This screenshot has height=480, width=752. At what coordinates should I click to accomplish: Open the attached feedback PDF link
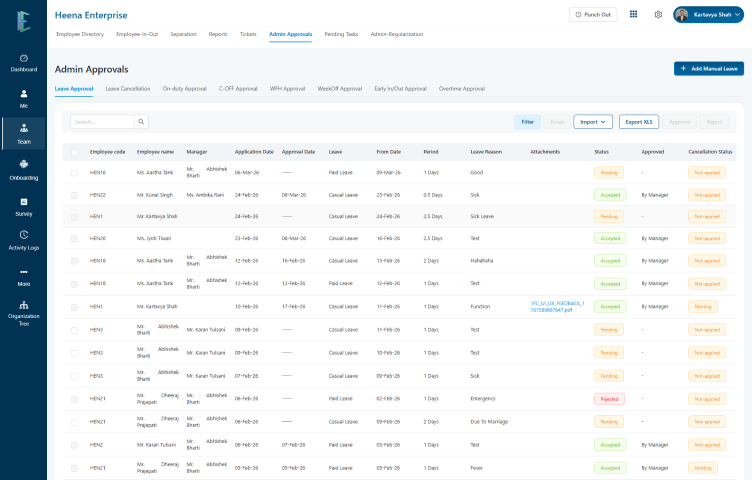click(x=558, y=305)
